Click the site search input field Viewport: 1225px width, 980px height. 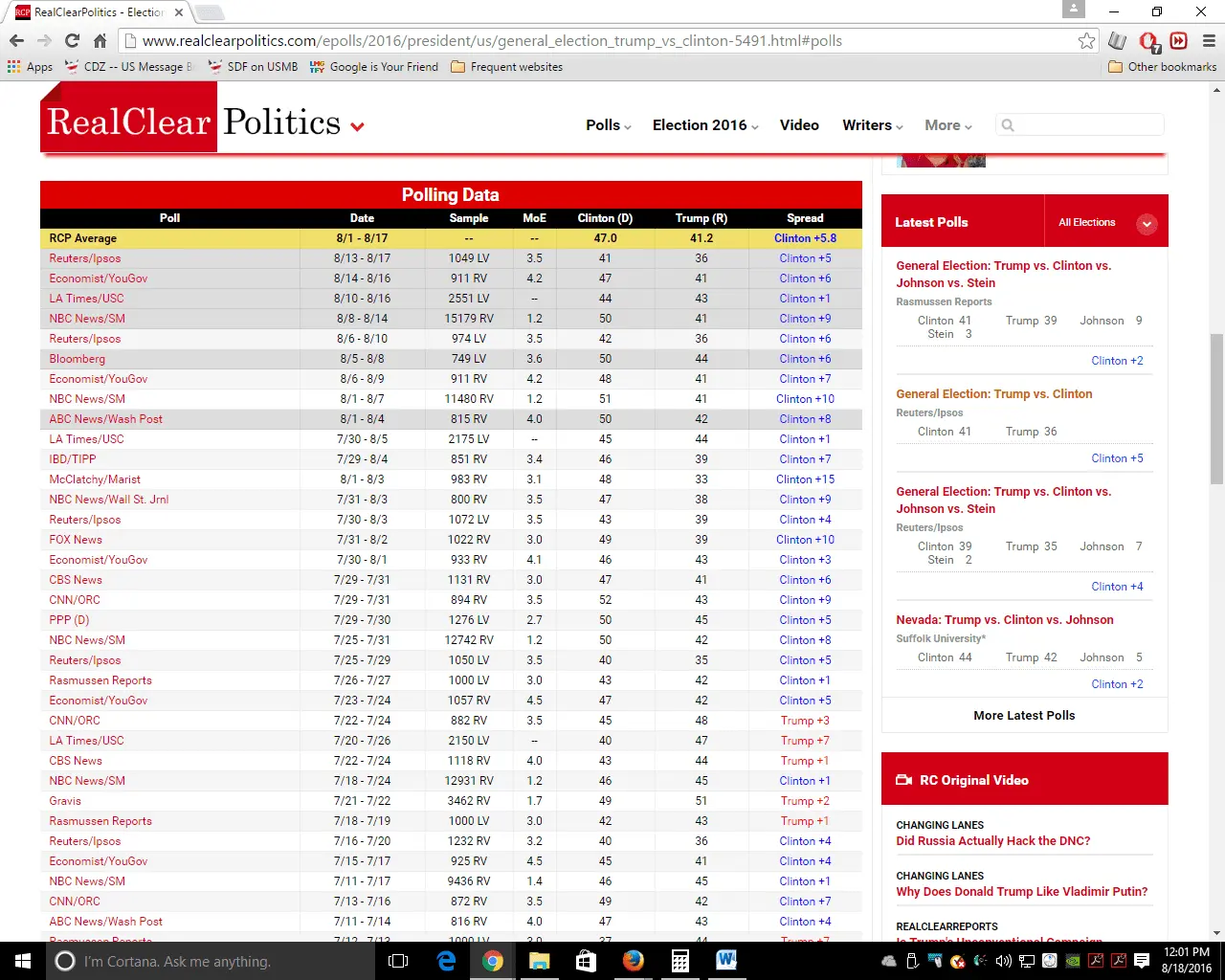point(1086,125)
